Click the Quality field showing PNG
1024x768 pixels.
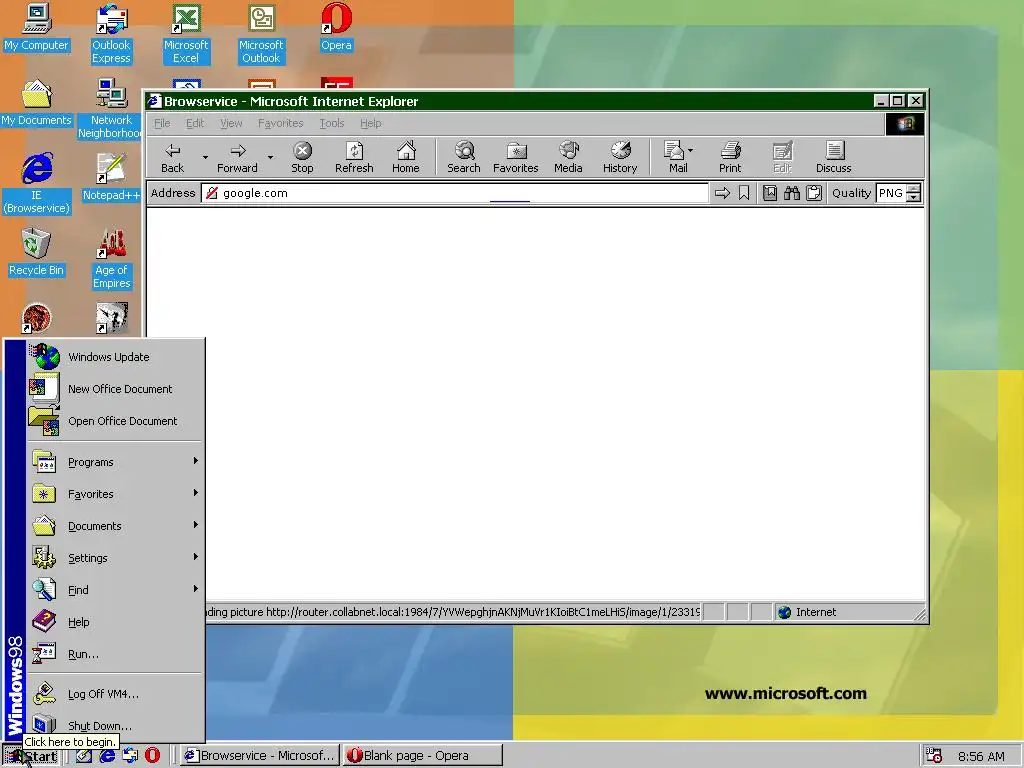891,193
